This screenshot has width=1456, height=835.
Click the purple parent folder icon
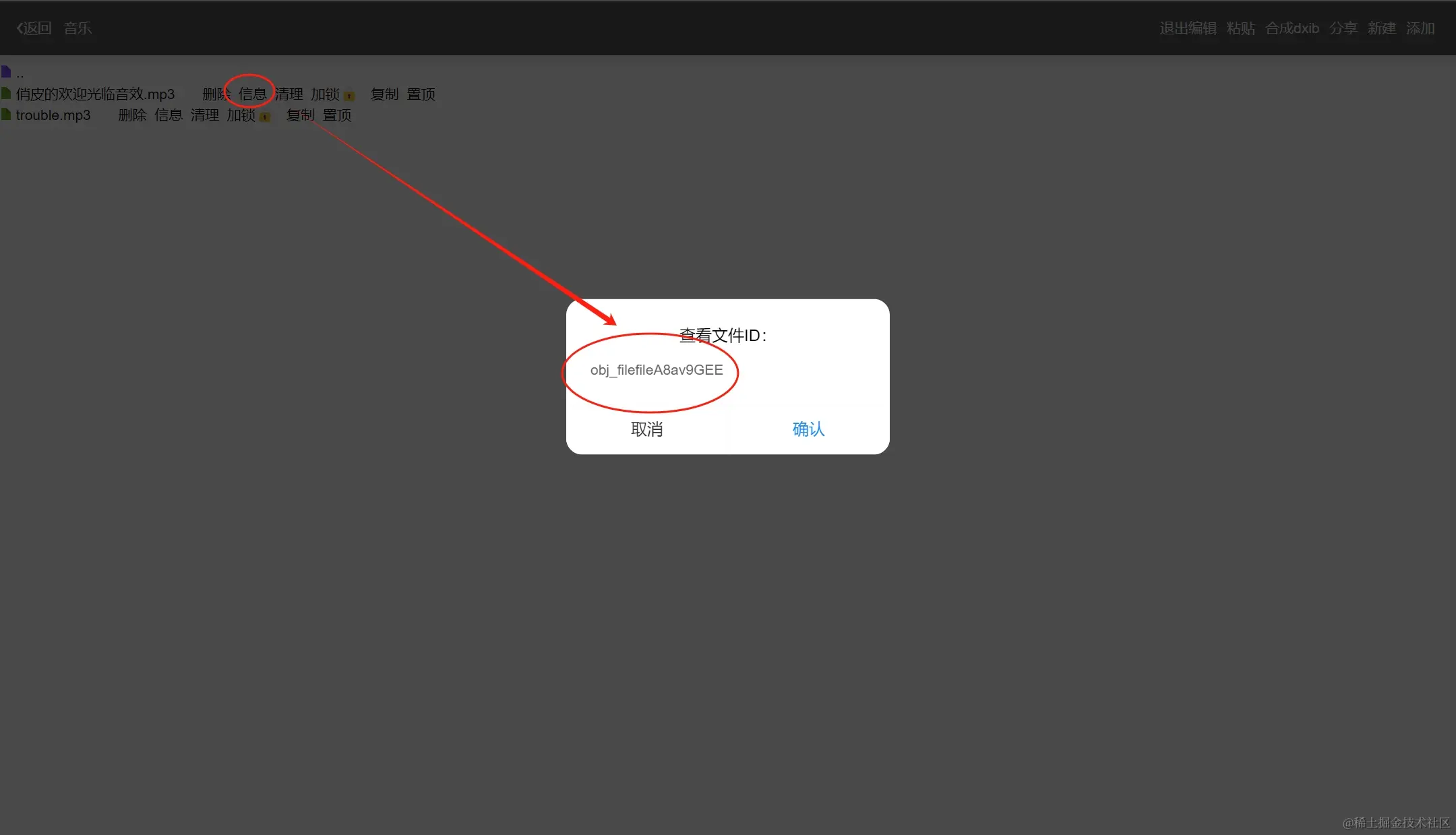pyautogui.click(x=6, y=71)
